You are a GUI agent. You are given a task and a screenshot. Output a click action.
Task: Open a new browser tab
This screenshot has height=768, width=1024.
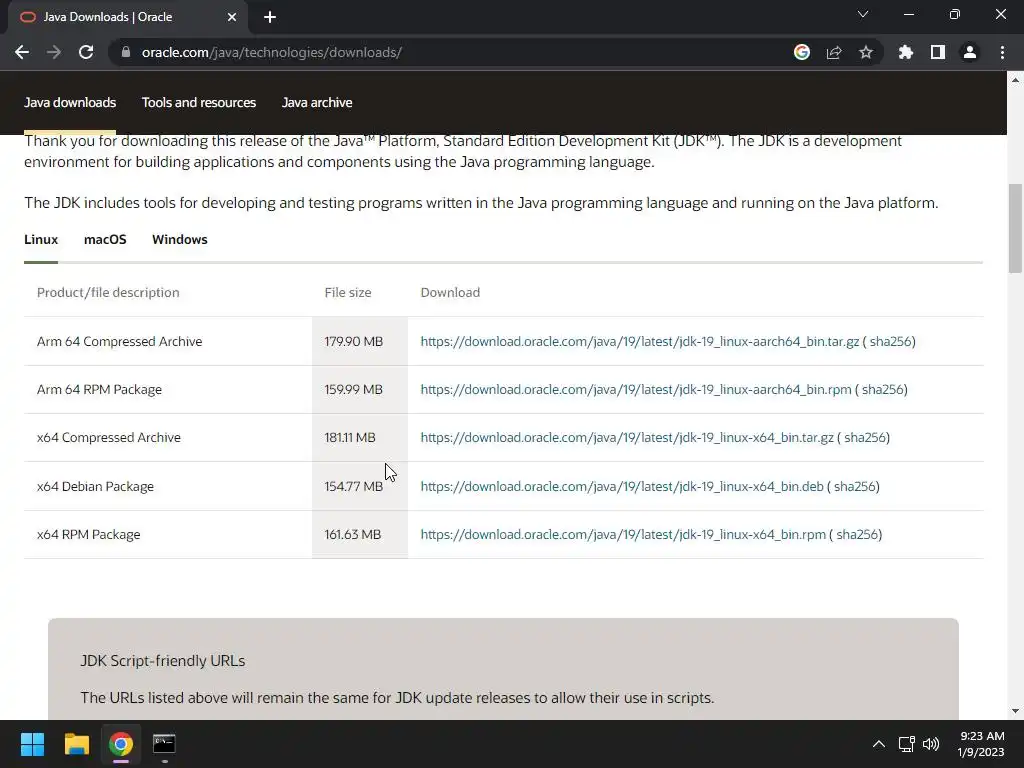coord(270,17)
